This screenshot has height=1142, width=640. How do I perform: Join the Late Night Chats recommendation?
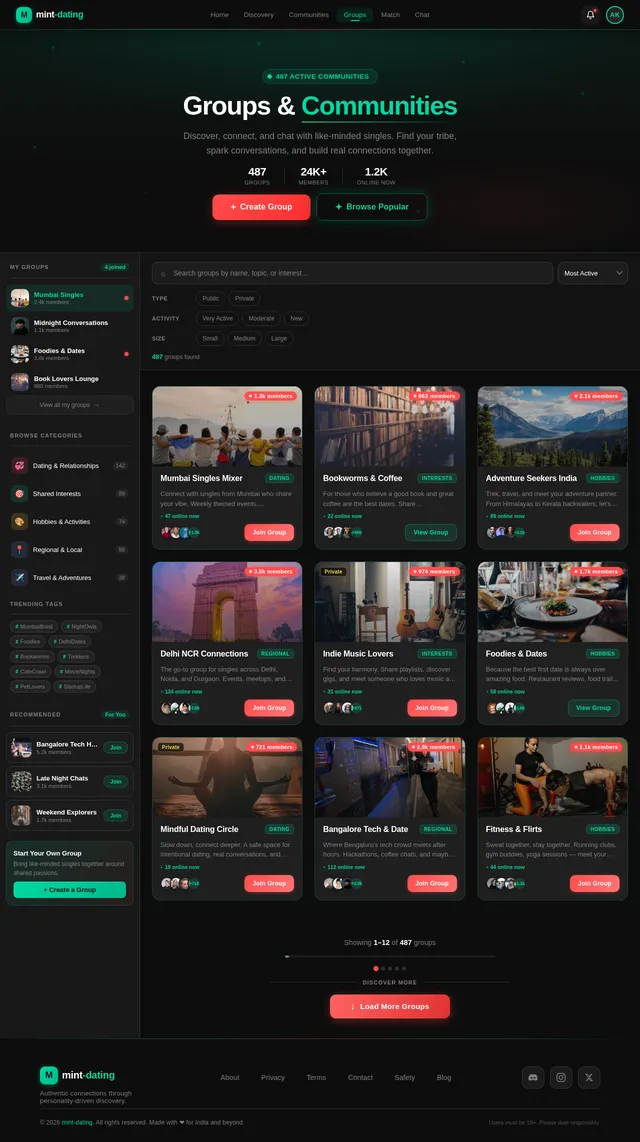116,781
